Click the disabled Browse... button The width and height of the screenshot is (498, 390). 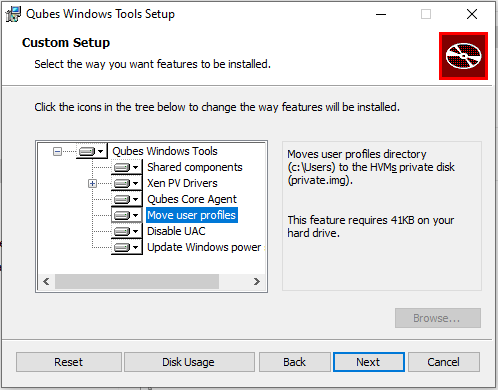(438, 318)
